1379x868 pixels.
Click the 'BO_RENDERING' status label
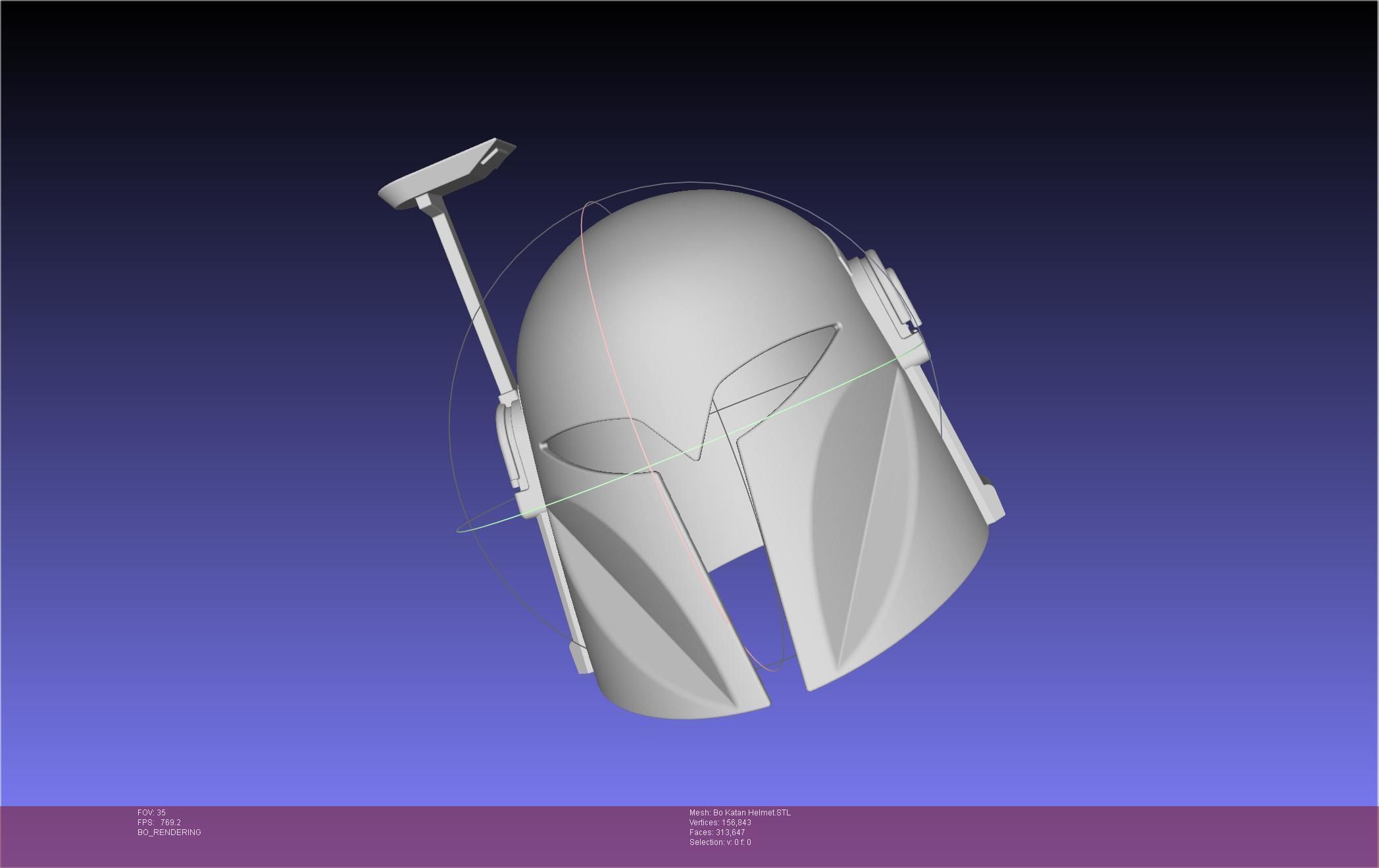pos(169,832)
